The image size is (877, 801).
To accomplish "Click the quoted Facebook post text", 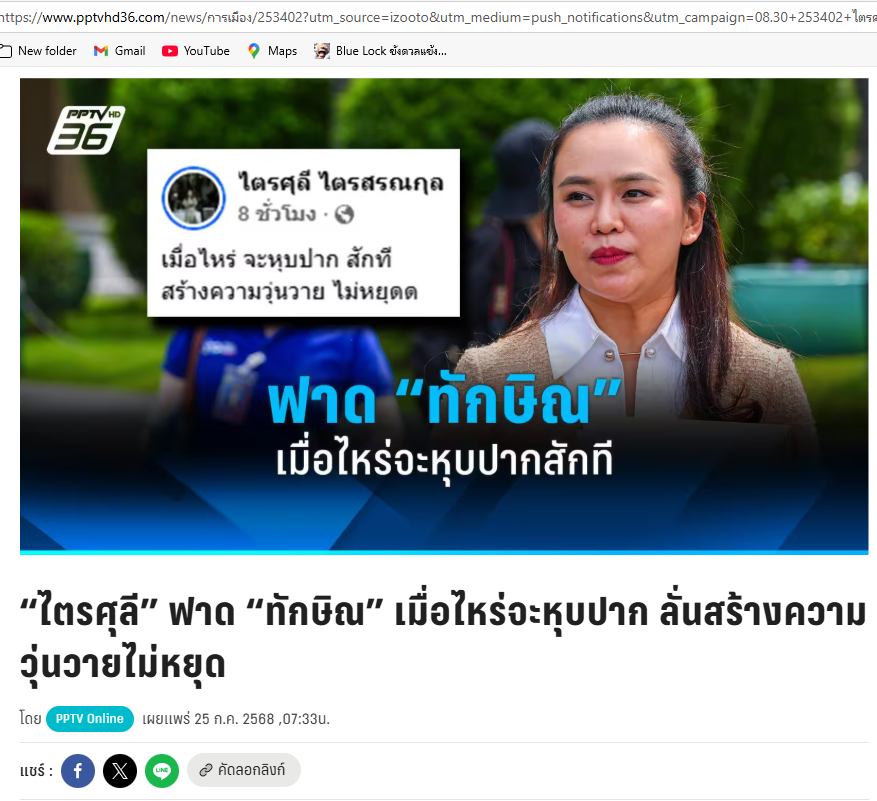I will [290, 276].
